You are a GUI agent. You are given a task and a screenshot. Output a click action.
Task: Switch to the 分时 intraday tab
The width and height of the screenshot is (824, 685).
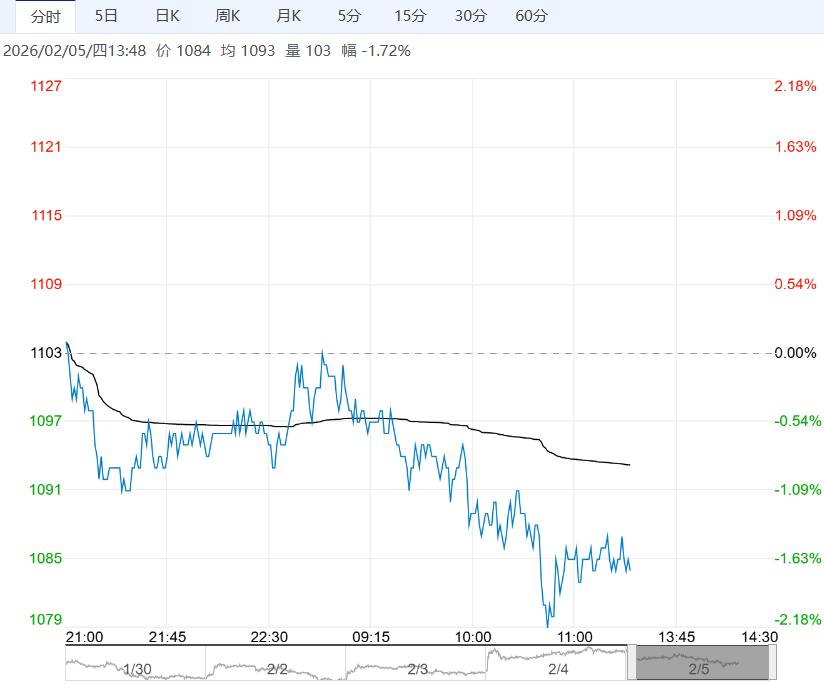pyautogui.click(x=45, y=16)
